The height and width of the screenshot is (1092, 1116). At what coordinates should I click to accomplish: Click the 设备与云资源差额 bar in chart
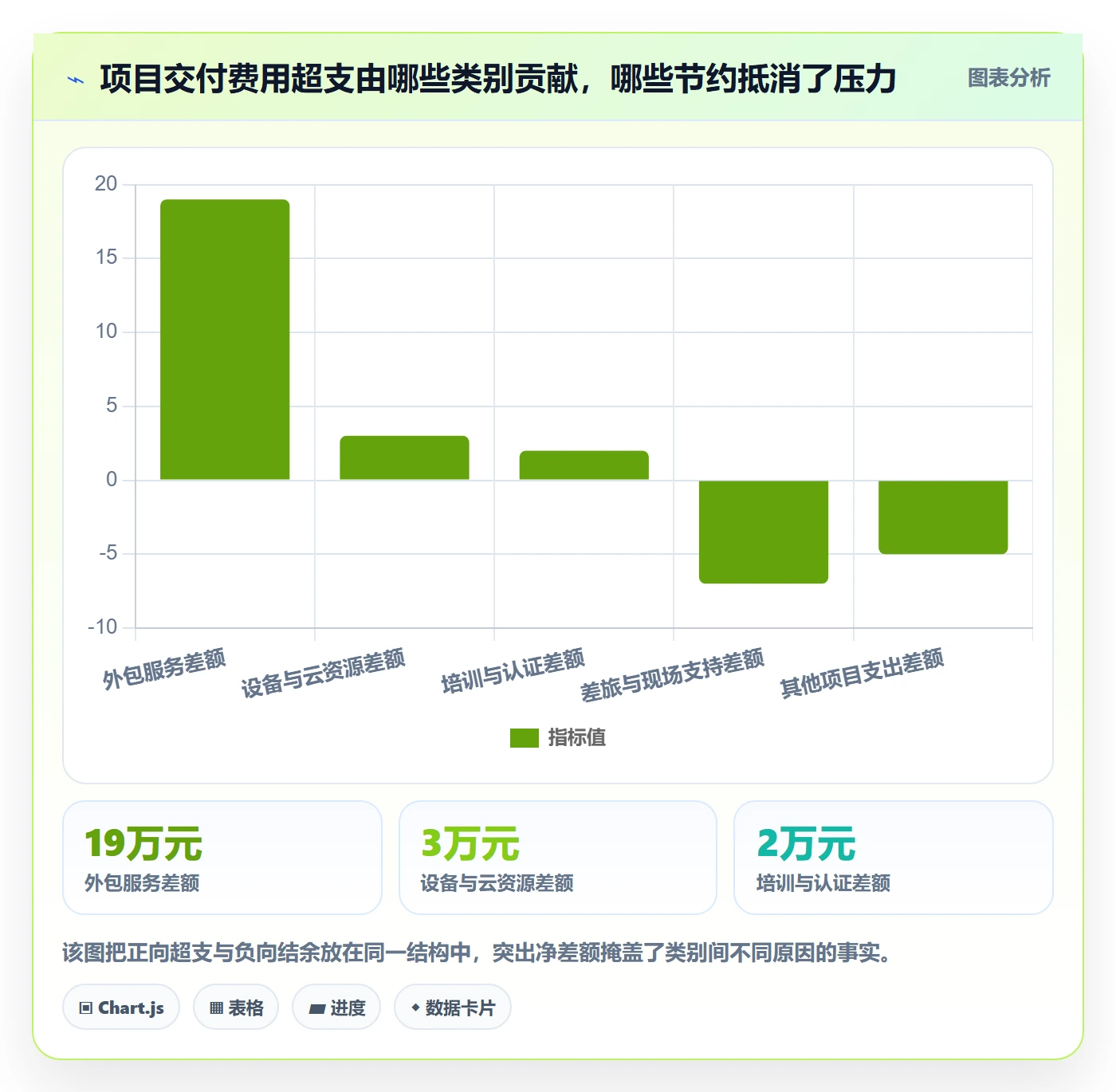click(x=404, y=458)
